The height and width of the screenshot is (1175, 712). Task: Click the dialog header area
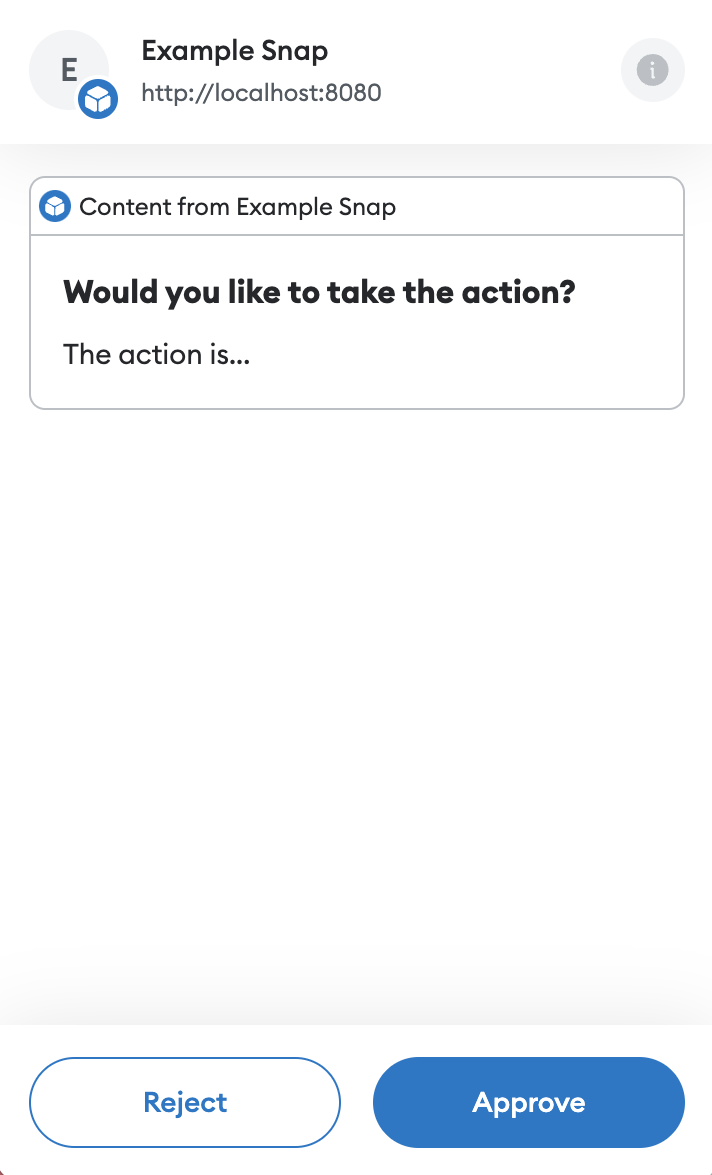click(x=356, y=70)
